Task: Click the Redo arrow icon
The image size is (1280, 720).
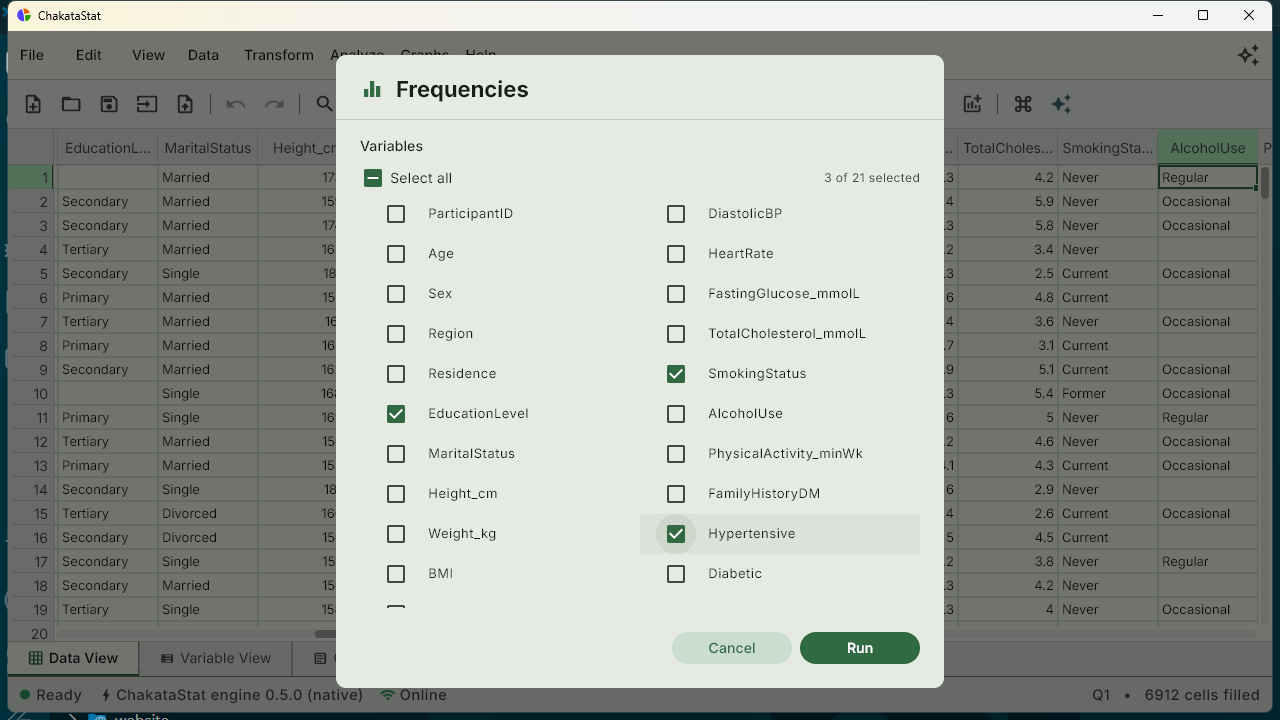Action: pos(274,104)
